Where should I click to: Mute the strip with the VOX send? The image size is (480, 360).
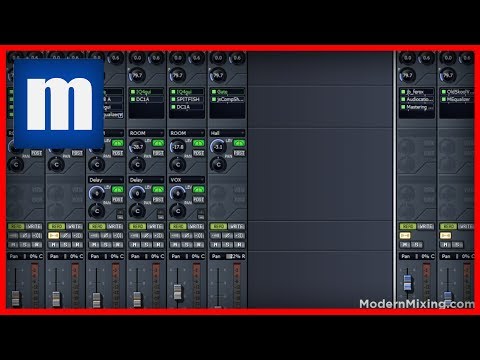click(175, 245)
